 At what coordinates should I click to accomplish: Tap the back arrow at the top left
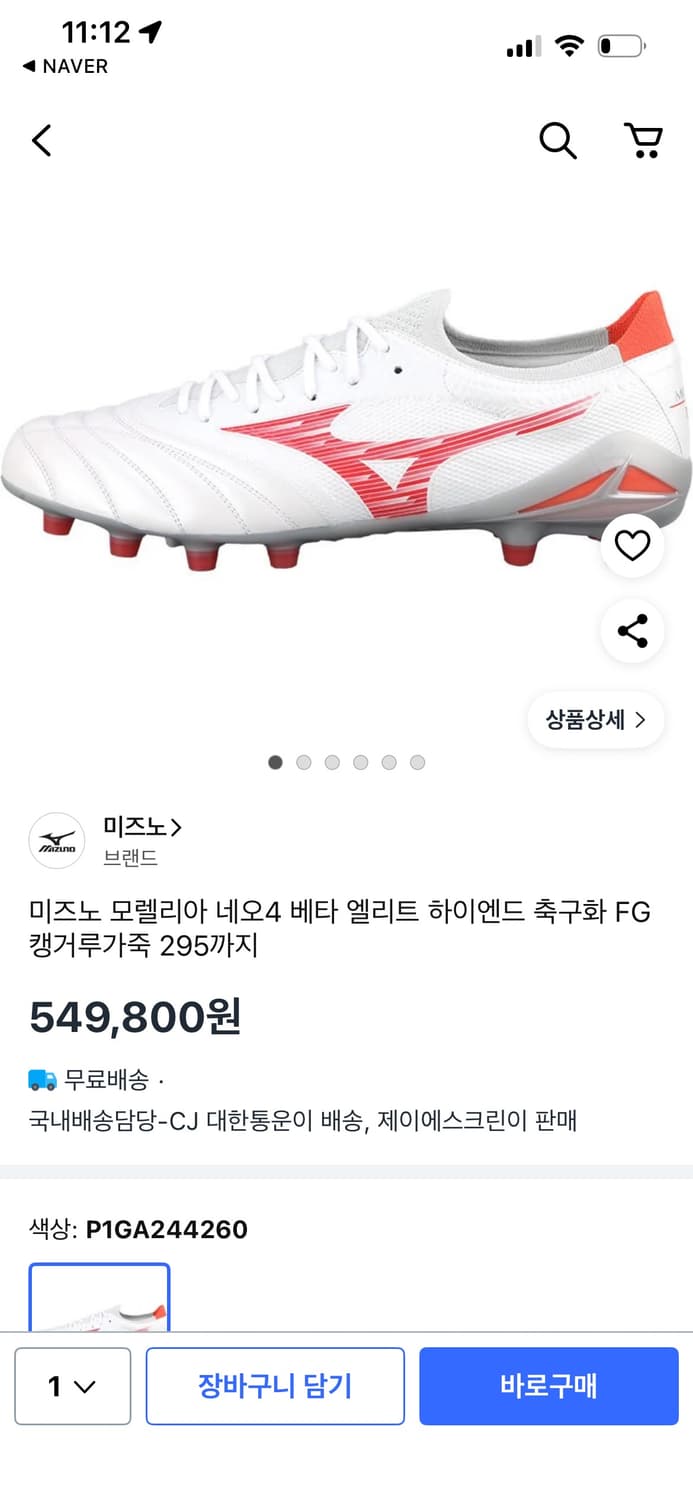point(41,141)
